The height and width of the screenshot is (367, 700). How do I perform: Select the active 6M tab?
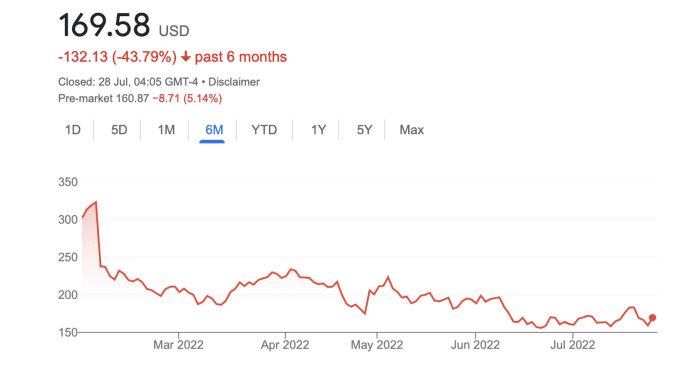click(214, 130)
